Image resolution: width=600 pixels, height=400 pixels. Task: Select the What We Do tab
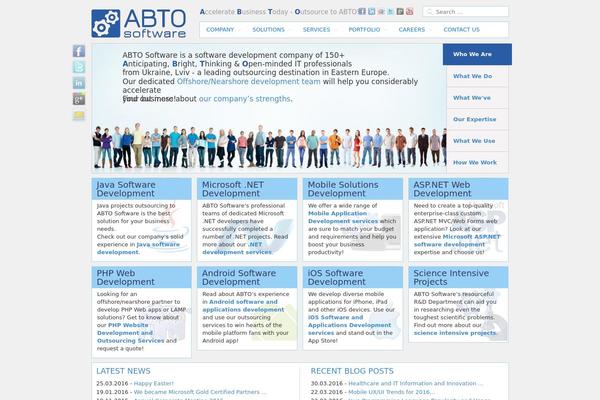478,76
